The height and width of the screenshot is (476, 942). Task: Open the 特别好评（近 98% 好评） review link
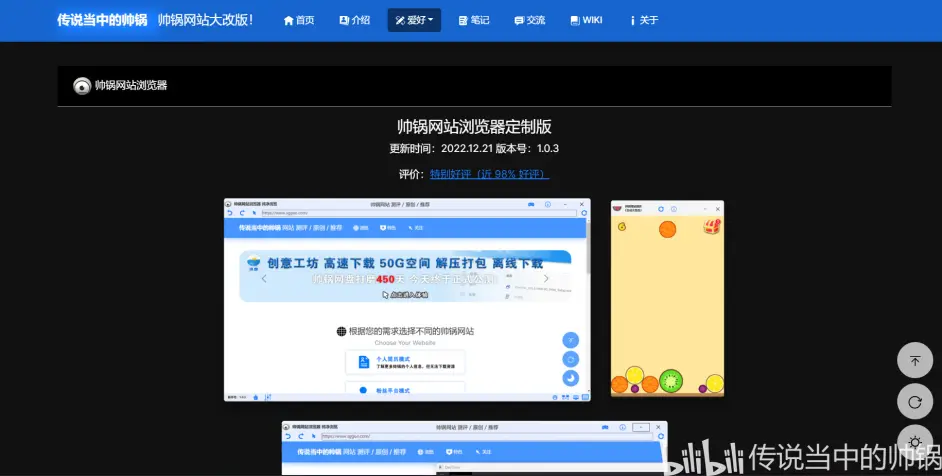click(x=489, y=174)
